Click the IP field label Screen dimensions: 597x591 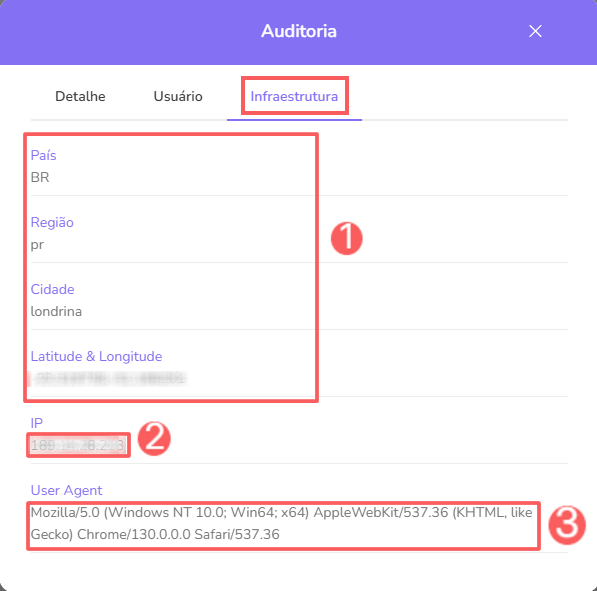click(x=37, y=423)
